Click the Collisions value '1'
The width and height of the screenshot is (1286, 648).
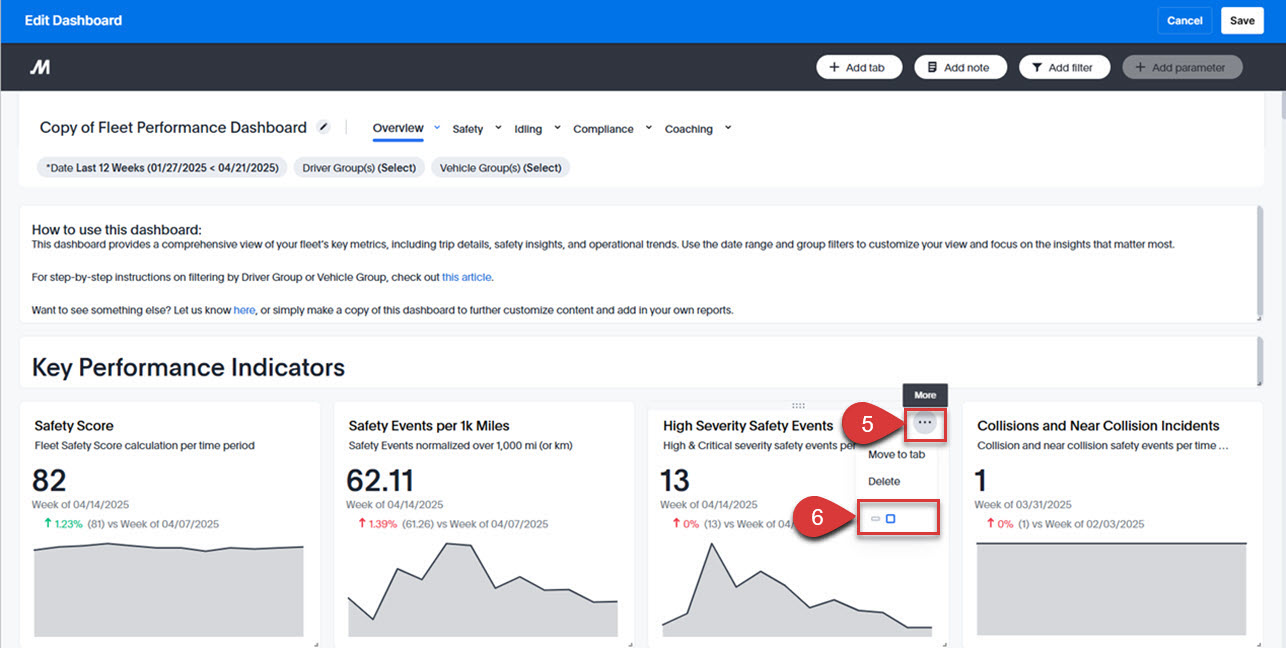click(x=981, y=480)
